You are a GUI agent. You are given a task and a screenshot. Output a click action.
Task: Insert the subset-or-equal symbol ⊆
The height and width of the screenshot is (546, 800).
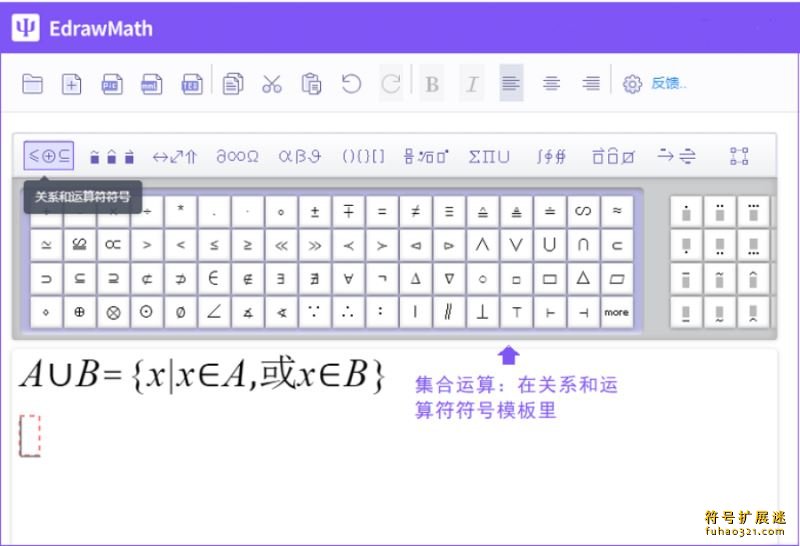[80, 279]
